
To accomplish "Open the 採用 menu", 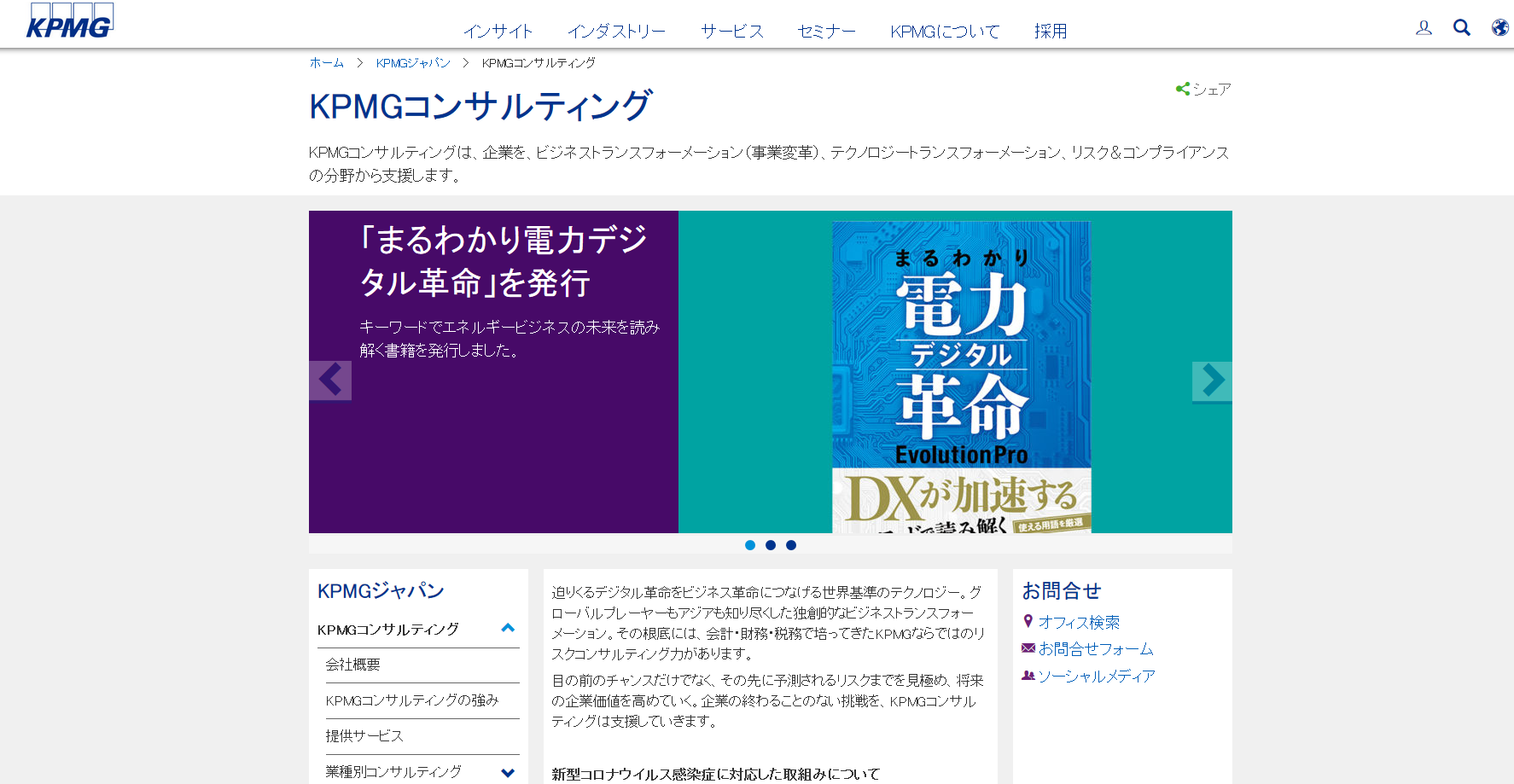I will (1051, 32).
